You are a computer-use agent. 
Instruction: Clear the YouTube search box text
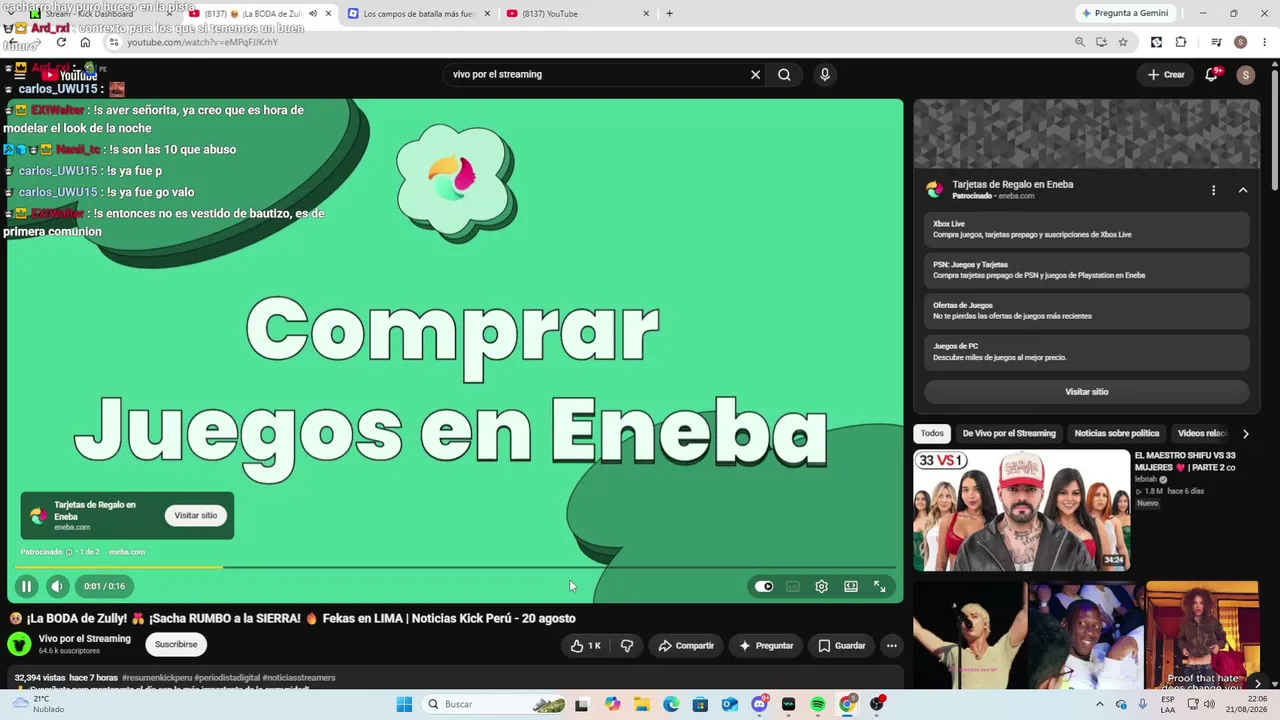(x=756, y=74)
